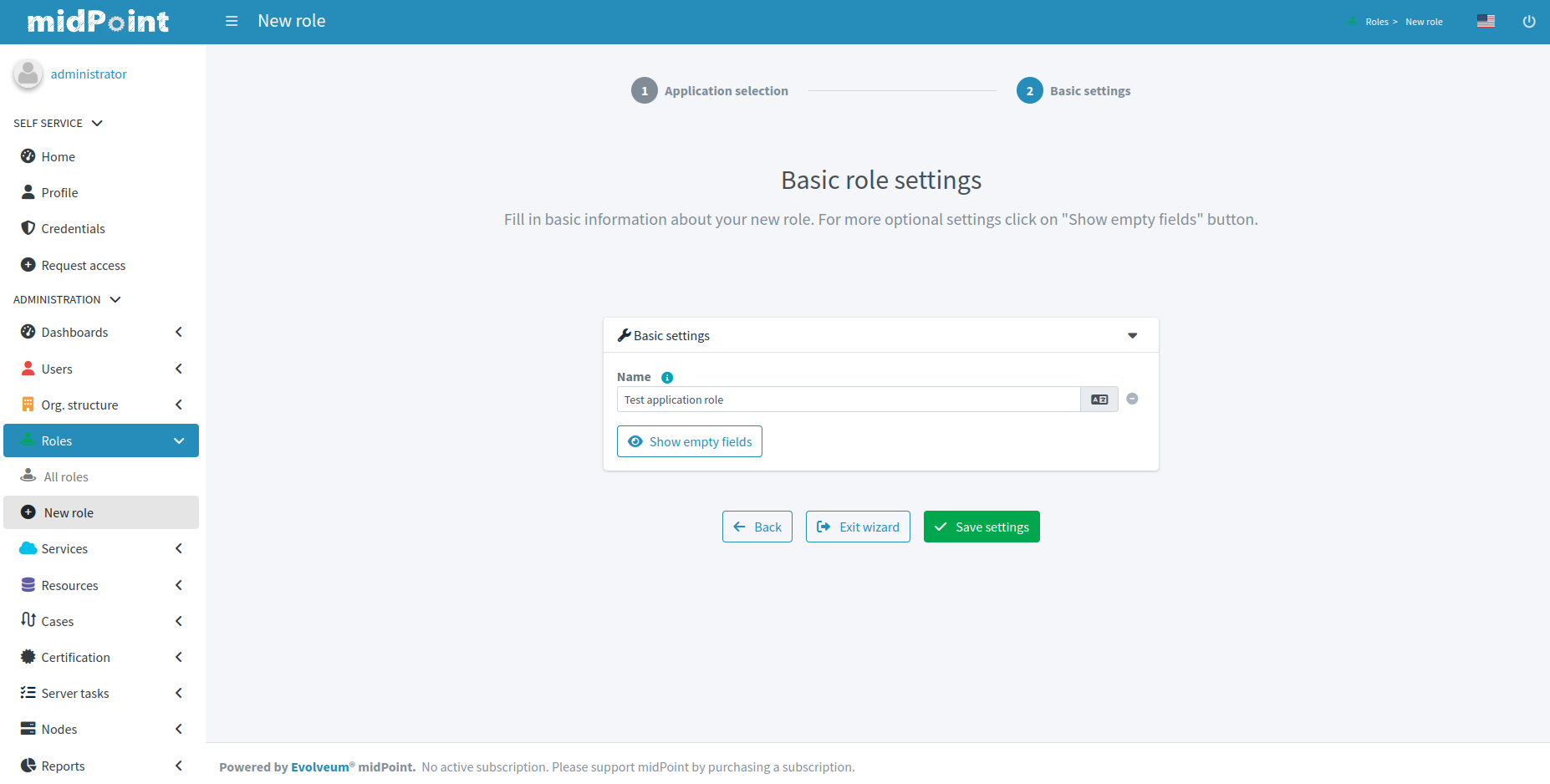This screenshot has width=1550, height=784.
Task: Click into the Name text field
Action: (848, 400)
